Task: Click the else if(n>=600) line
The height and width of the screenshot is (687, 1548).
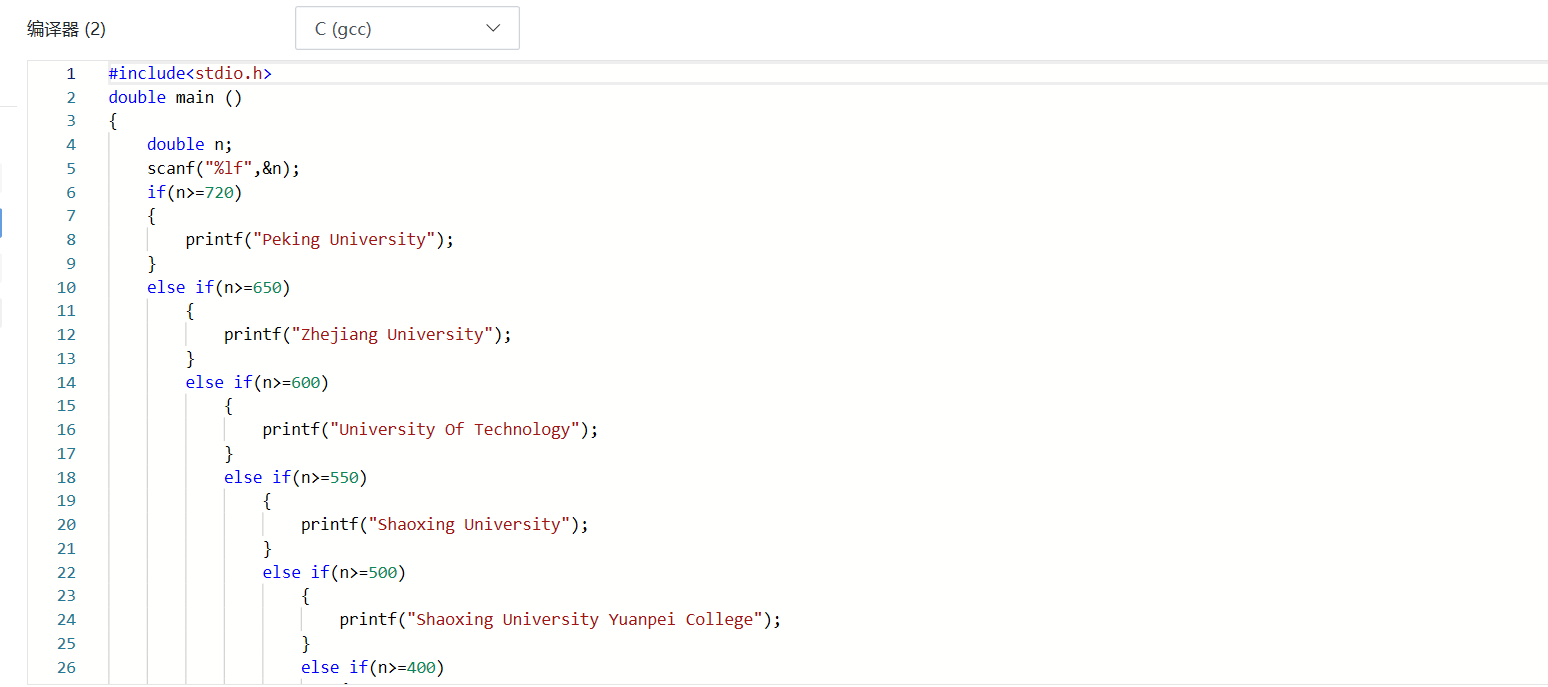Action: point(257,382)
